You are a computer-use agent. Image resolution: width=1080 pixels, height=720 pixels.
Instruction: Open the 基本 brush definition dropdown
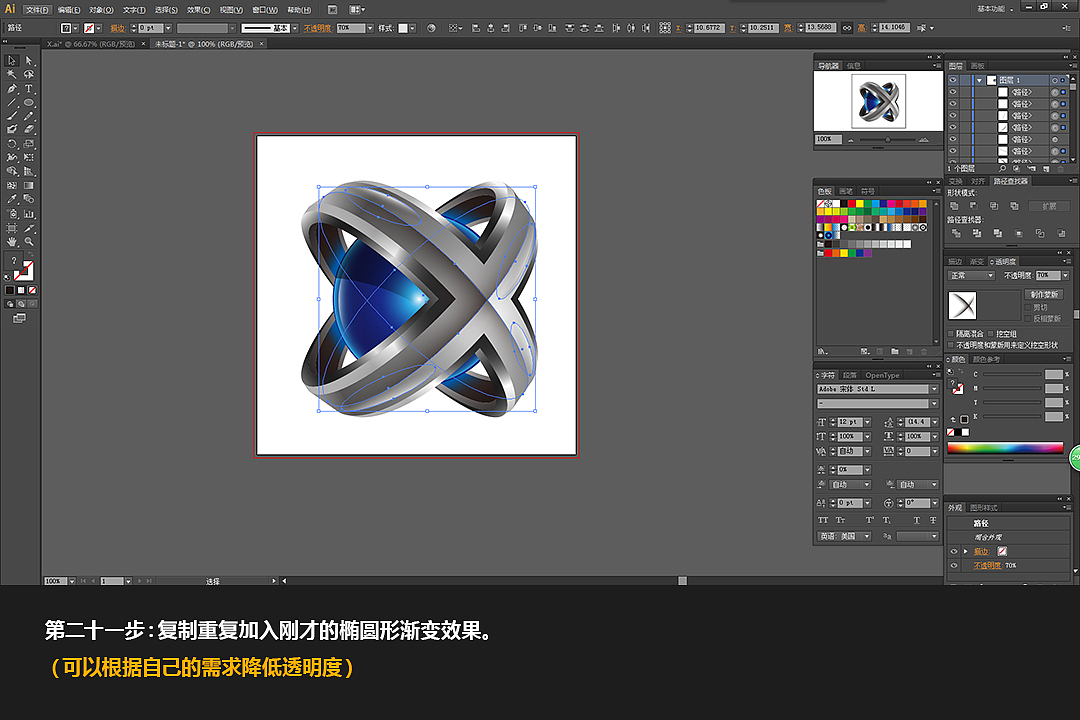coord(295,28)
